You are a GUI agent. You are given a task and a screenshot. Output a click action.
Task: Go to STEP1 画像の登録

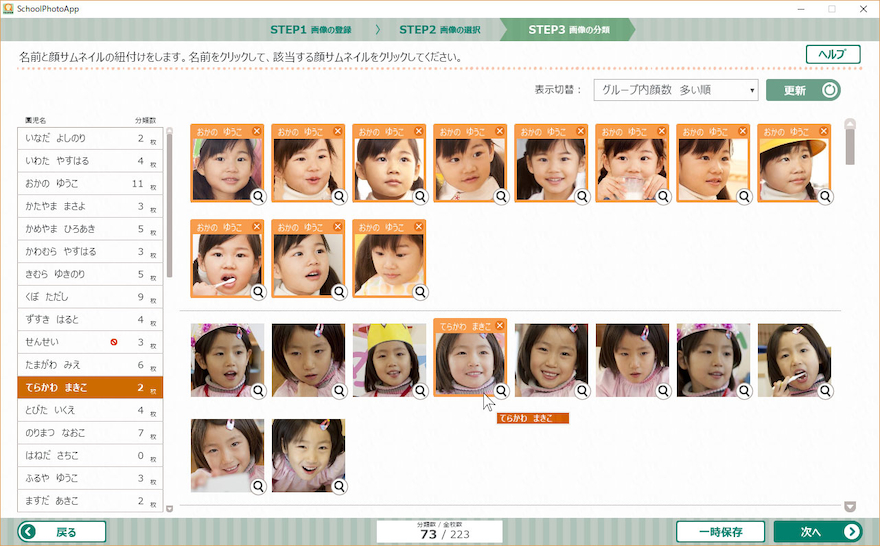click(x=311, y=30)
